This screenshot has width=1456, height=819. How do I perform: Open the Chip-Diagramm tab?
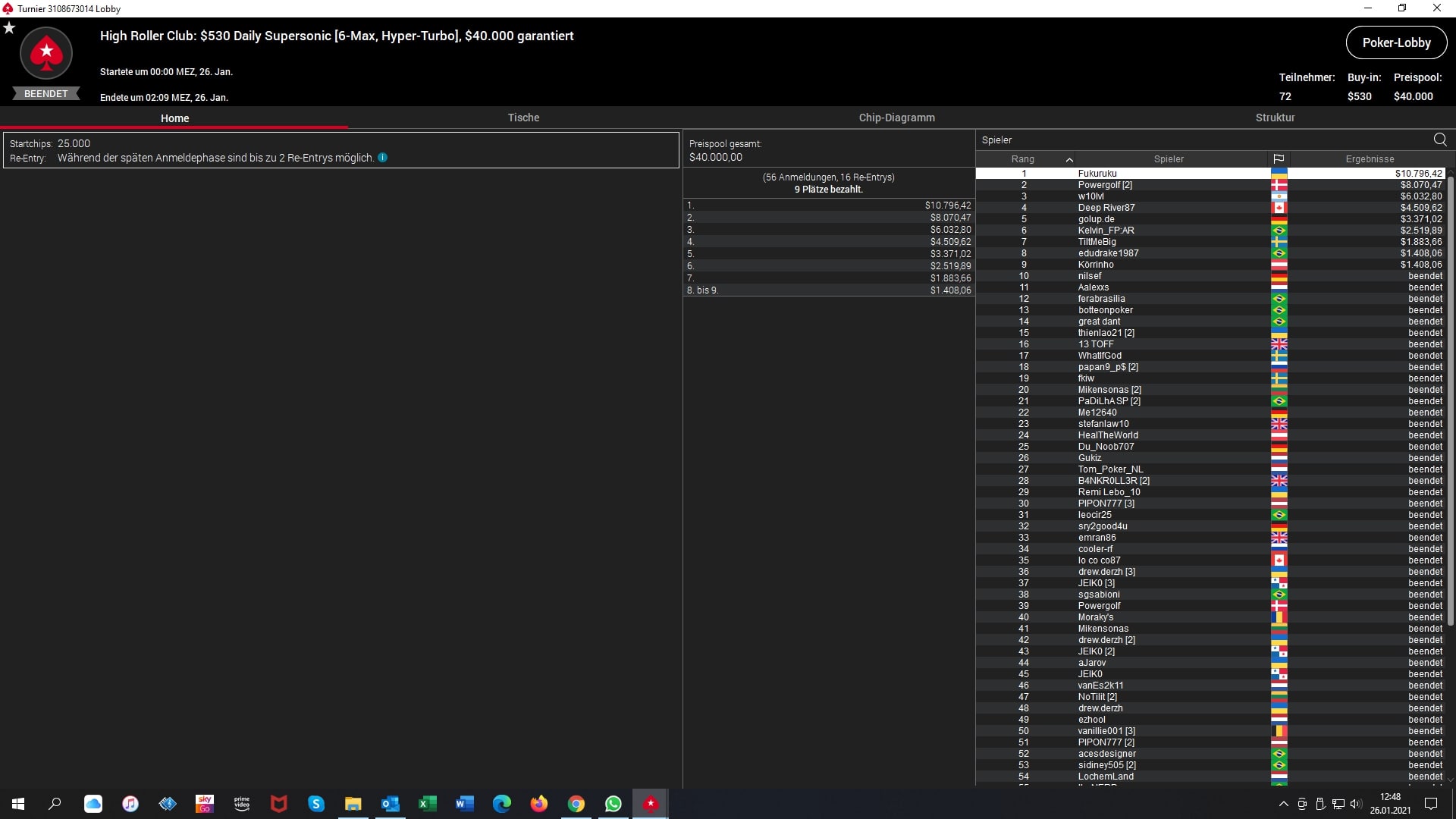pos(896,118)
